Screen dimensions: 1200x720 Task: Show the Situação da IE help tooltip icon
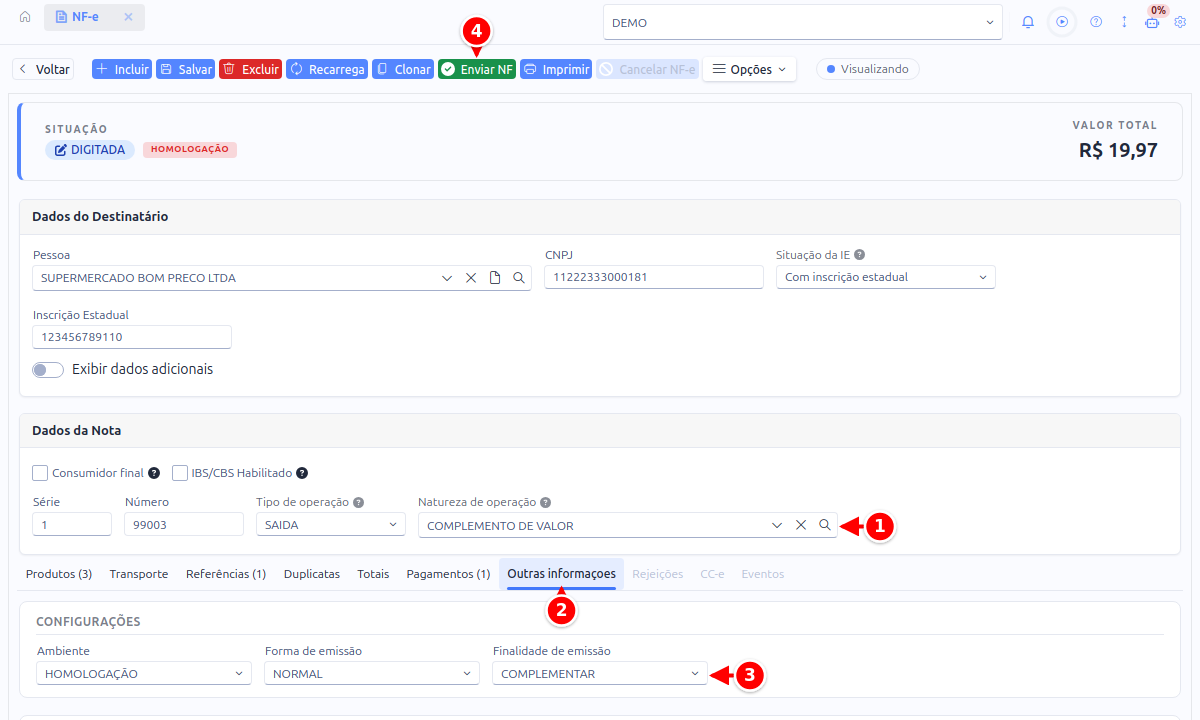click(860, 255)
